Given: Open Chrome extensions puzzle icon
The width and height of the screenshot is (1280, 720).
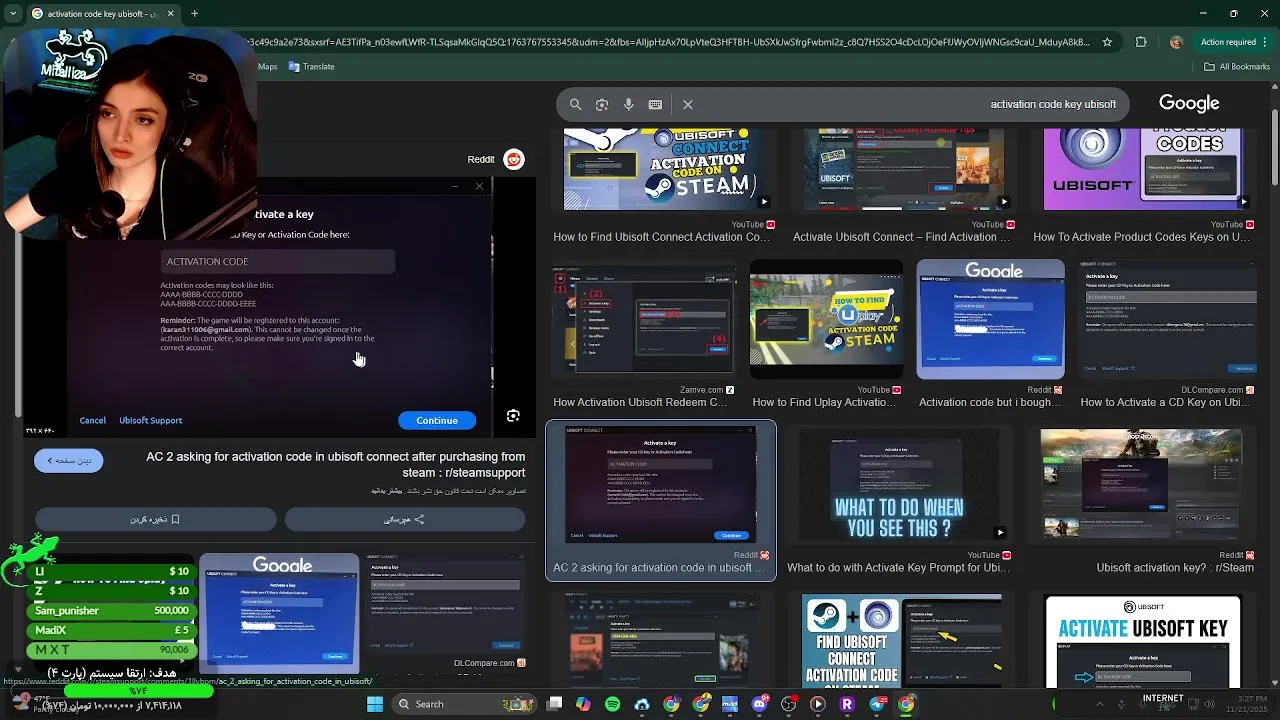Looking at the screenshot, I should pyautogui.click(x=1141, y=42).
